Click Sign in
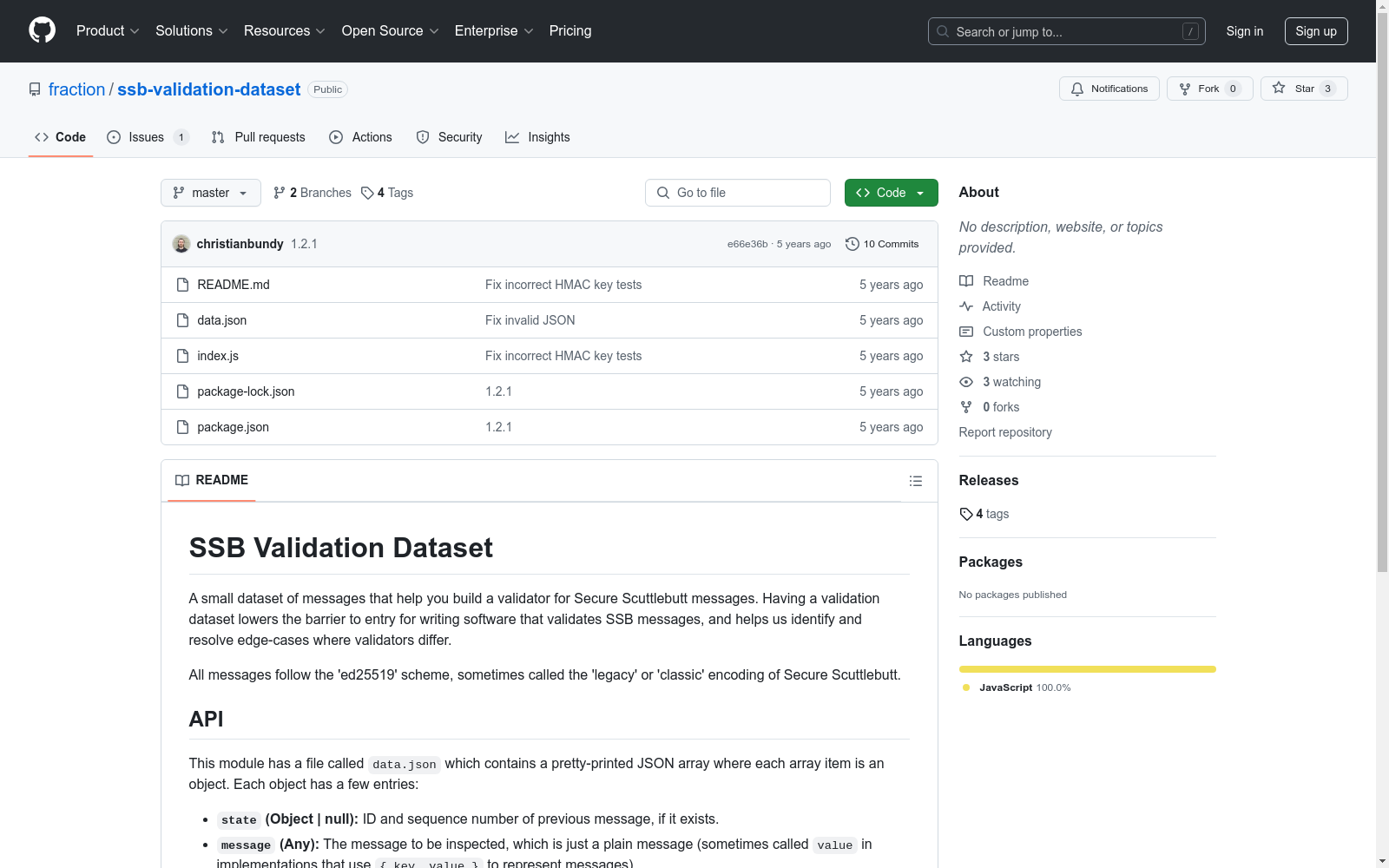The height and width of the screenshot is (868, 1389). pos(1245,31)
